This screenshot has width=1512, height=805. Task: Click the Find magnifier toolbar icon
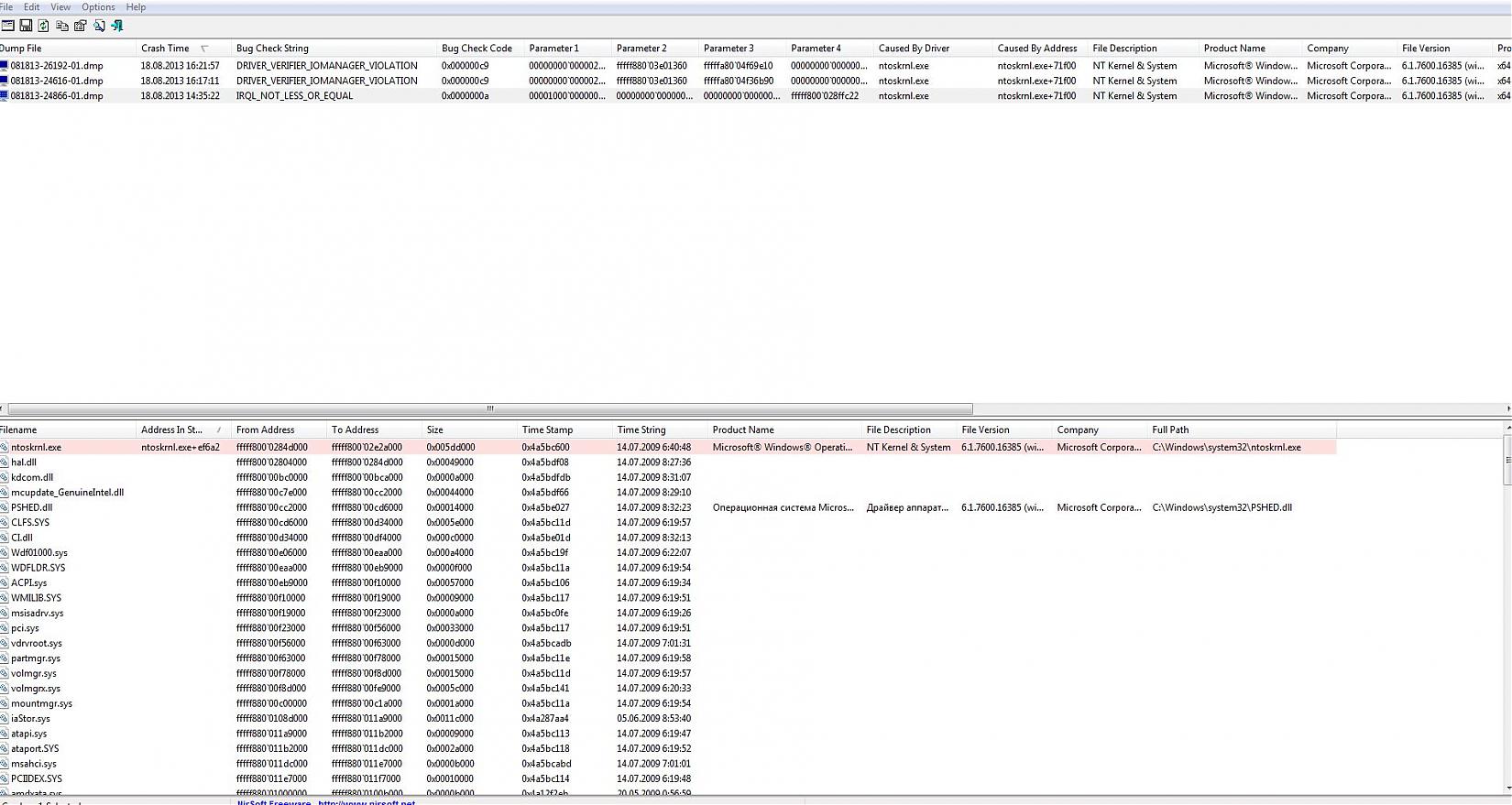(x=99, y=26)
